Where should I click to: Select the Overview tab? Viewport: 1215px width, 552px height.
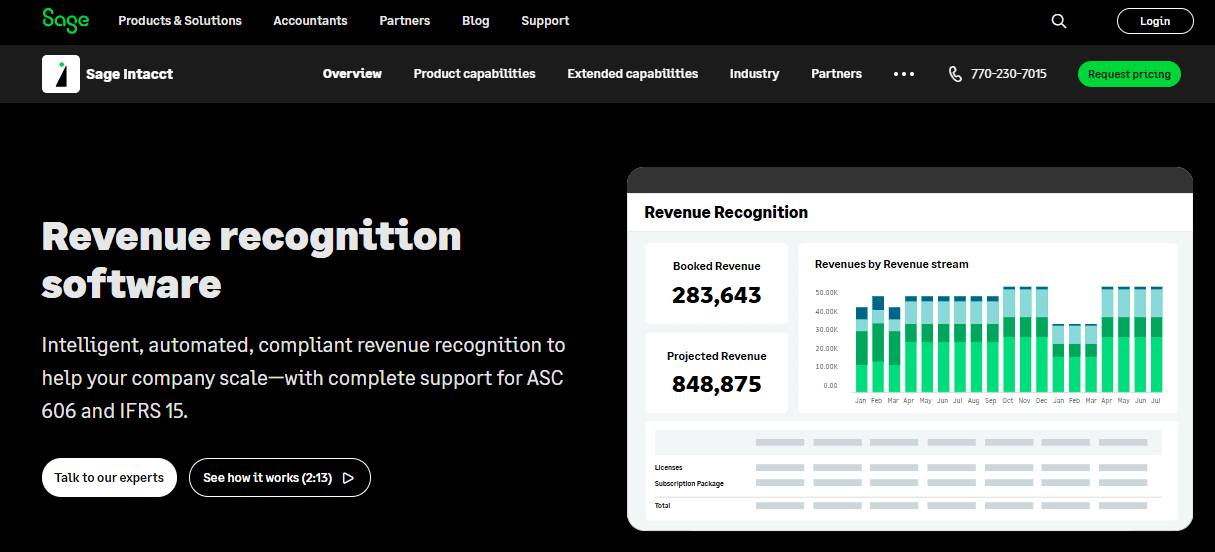352,74
